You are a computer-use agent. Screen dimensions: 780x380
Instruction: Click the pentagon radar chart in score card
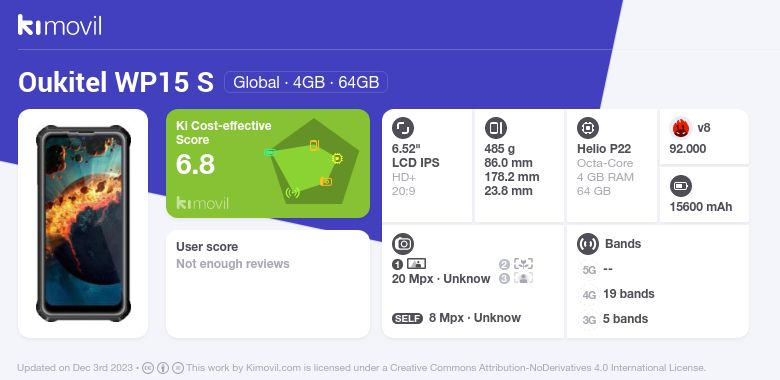tap(313, 162)
